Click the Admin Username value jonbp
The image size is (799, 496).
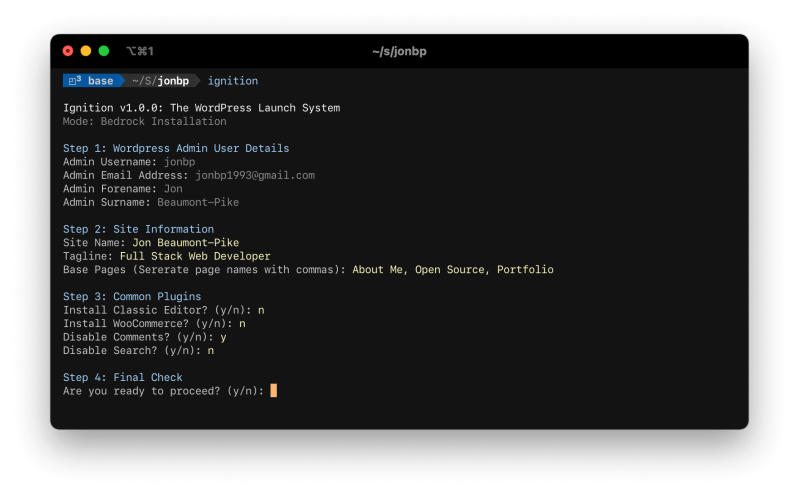click(x=179, y=162)
